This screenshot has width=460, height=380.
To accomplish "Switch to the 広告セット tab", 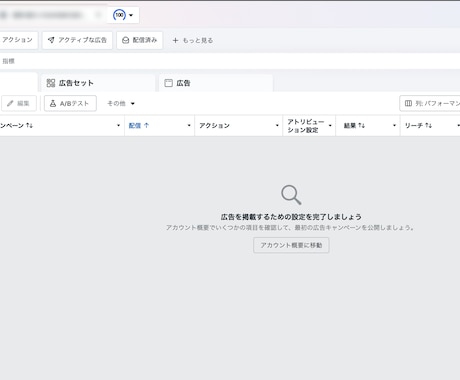I will (x=98, y=83).
